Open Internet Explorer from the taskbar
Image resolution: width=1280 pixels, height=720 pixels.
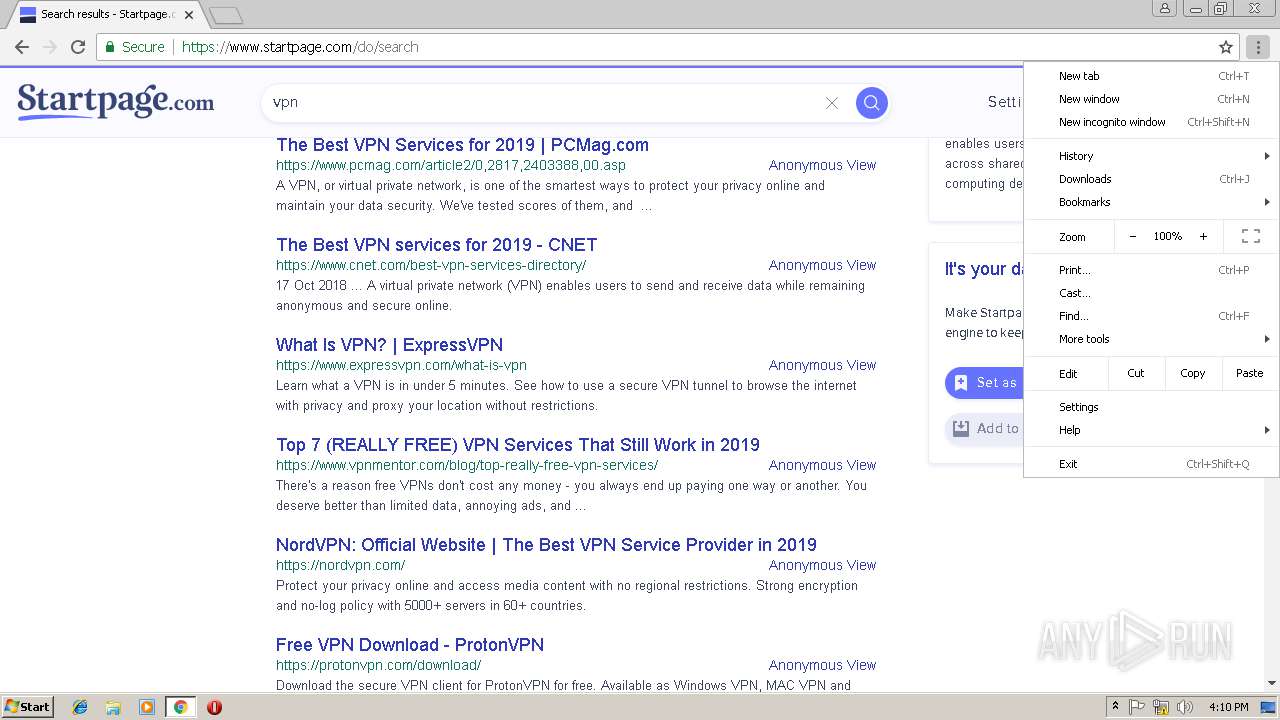click(80, 707)
